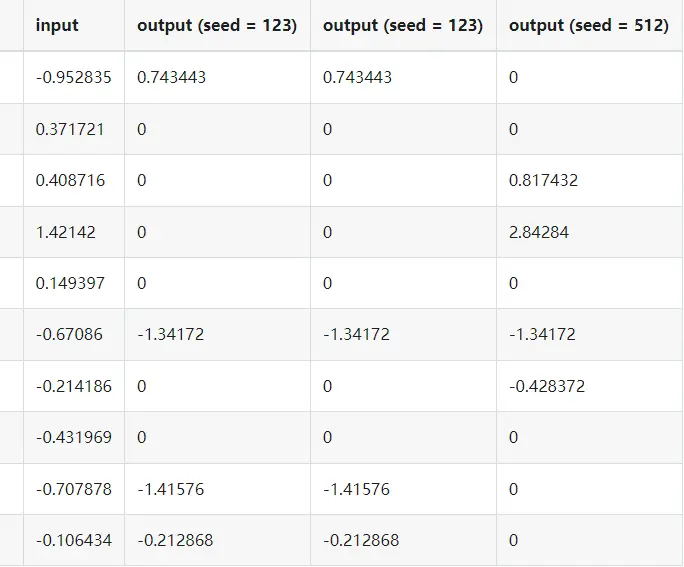Select the "output (seed = 512)" column header

[588, 26]
